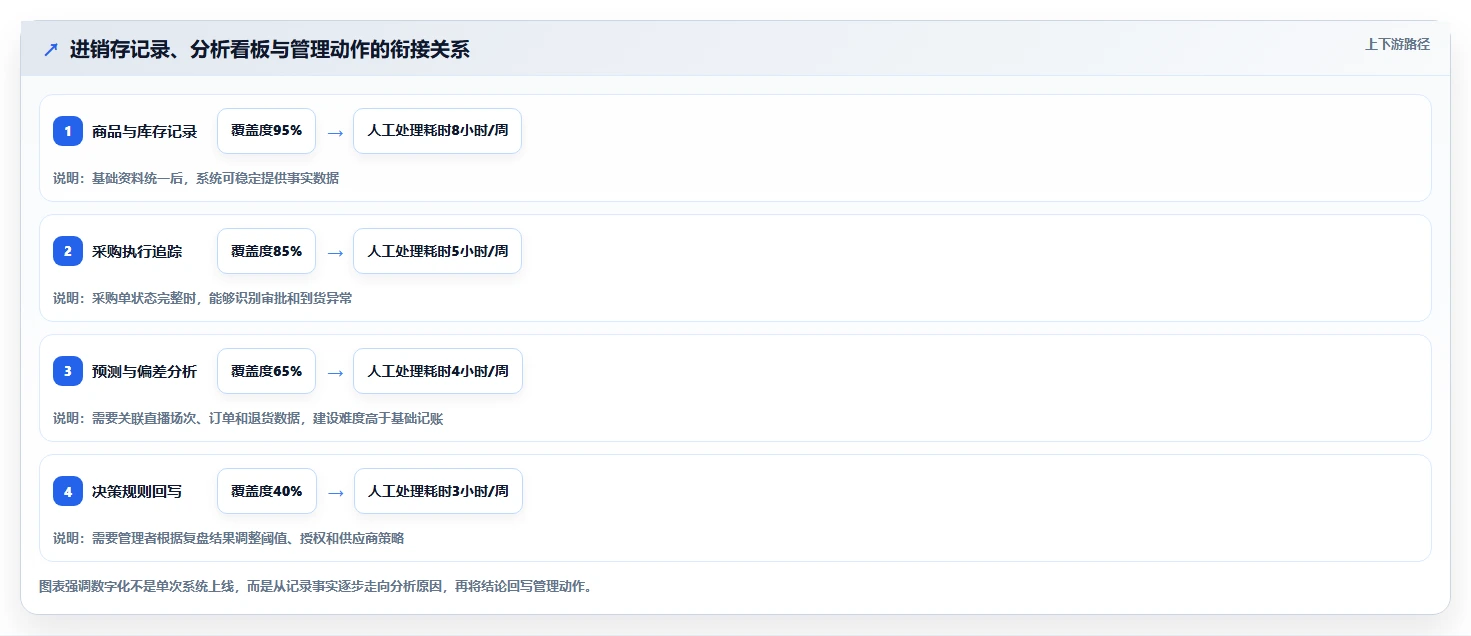
Task: Click the 覆盖度65% chip
Action: (266, 371)
